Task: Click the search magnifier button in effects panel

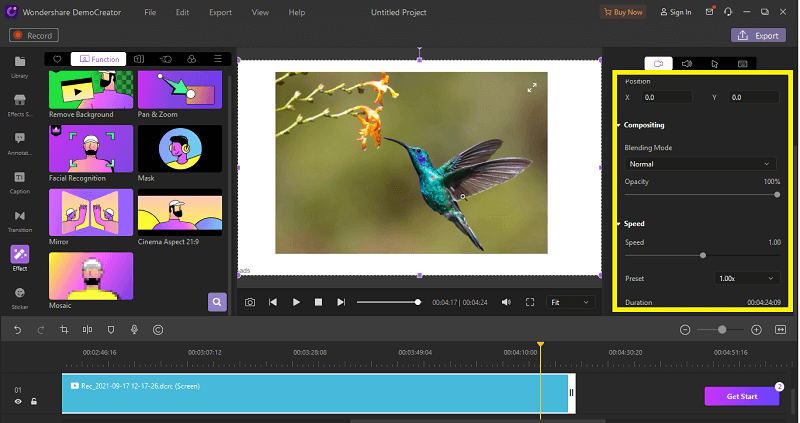Action: 217,302
